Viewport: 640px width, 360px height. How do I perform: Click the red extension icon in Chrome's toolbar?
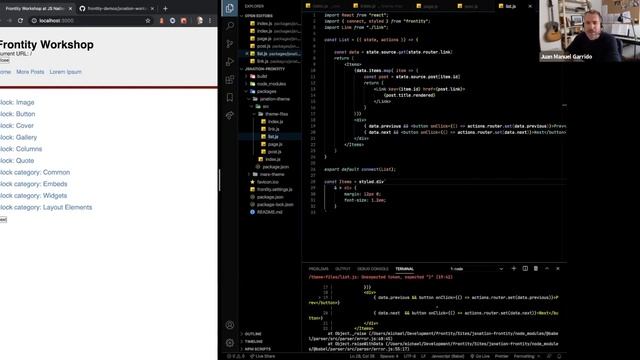coord(184,20)
